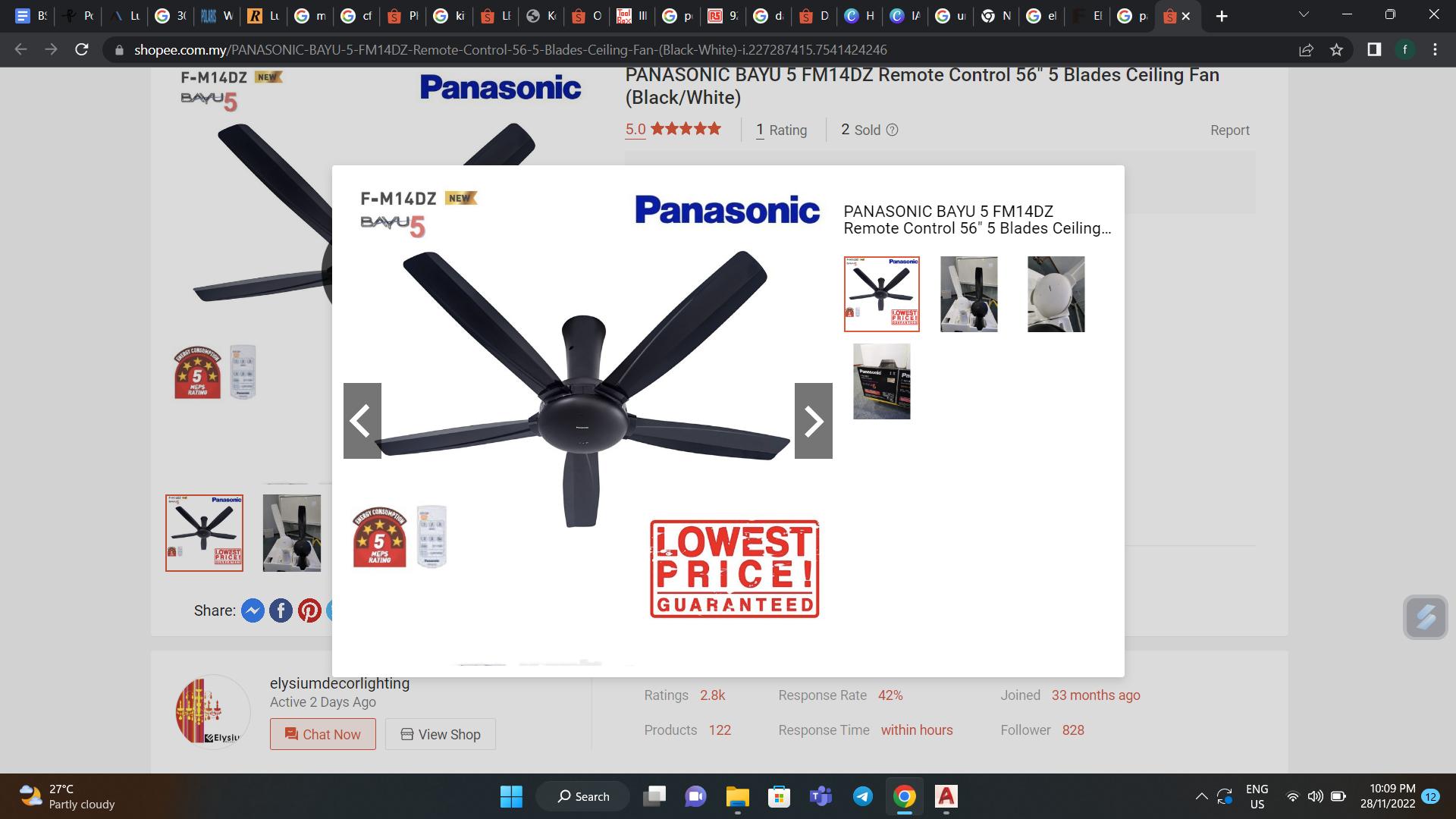Click the next image arrow in gallery

pos(813,421)
